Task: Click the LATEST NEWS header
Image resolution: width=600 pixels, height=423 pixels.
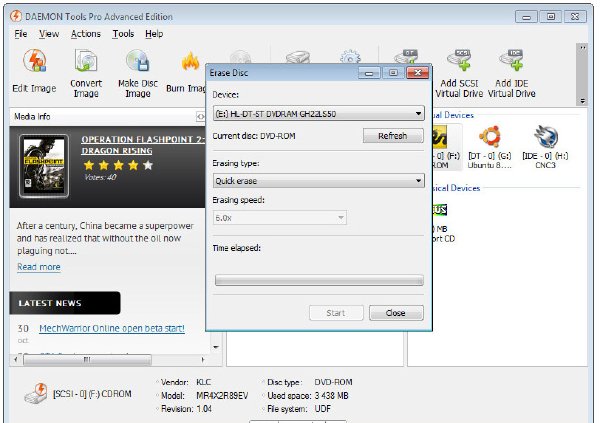Action: (65, 303)
